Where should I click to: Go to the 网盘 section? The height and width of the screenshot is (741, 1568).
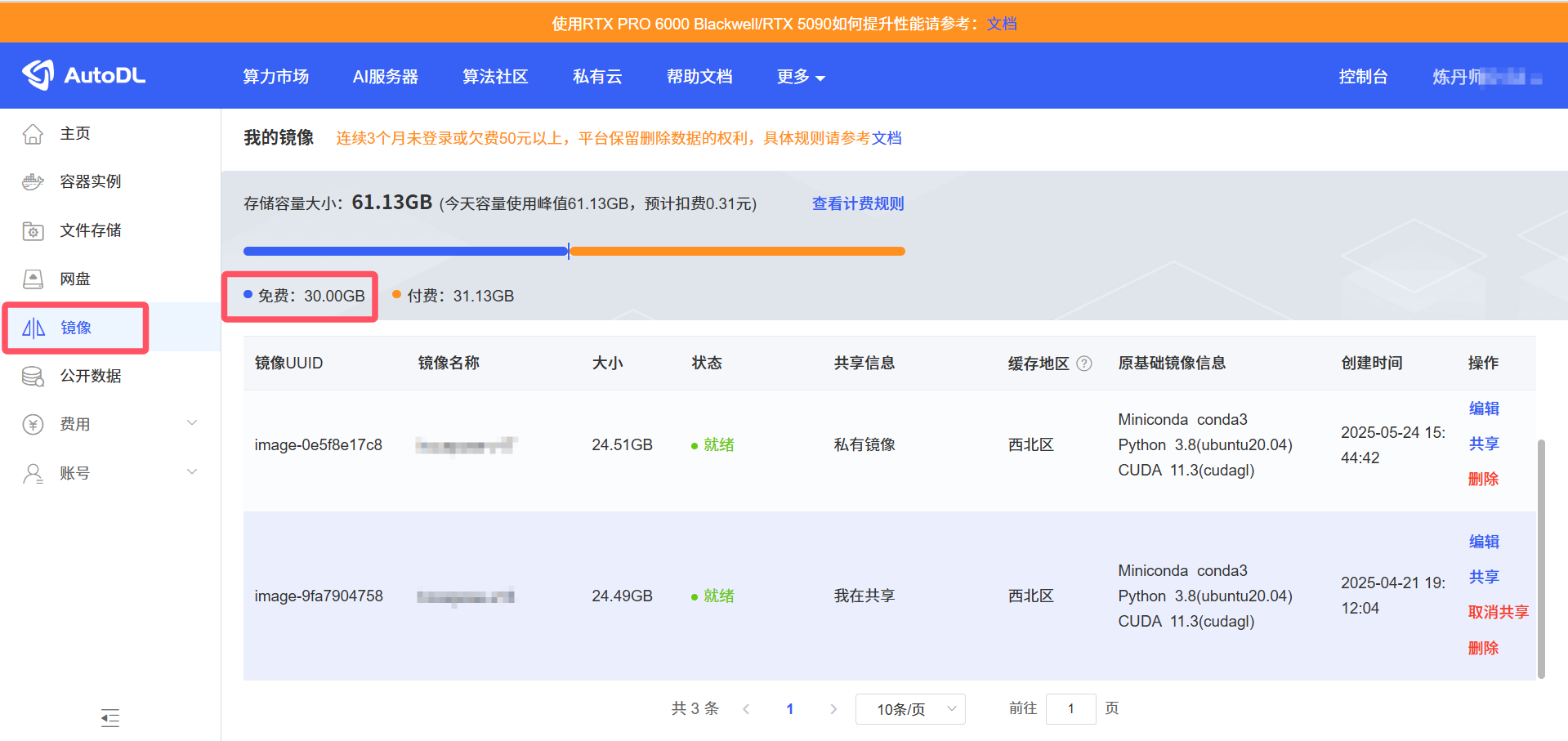tap(75, 279)
